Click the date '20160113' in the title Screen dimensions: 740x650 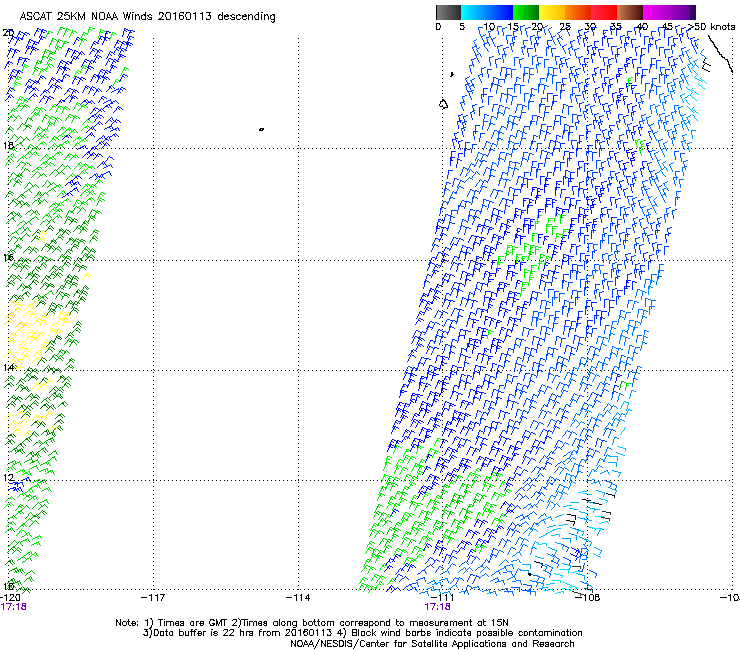coord(185,16)
